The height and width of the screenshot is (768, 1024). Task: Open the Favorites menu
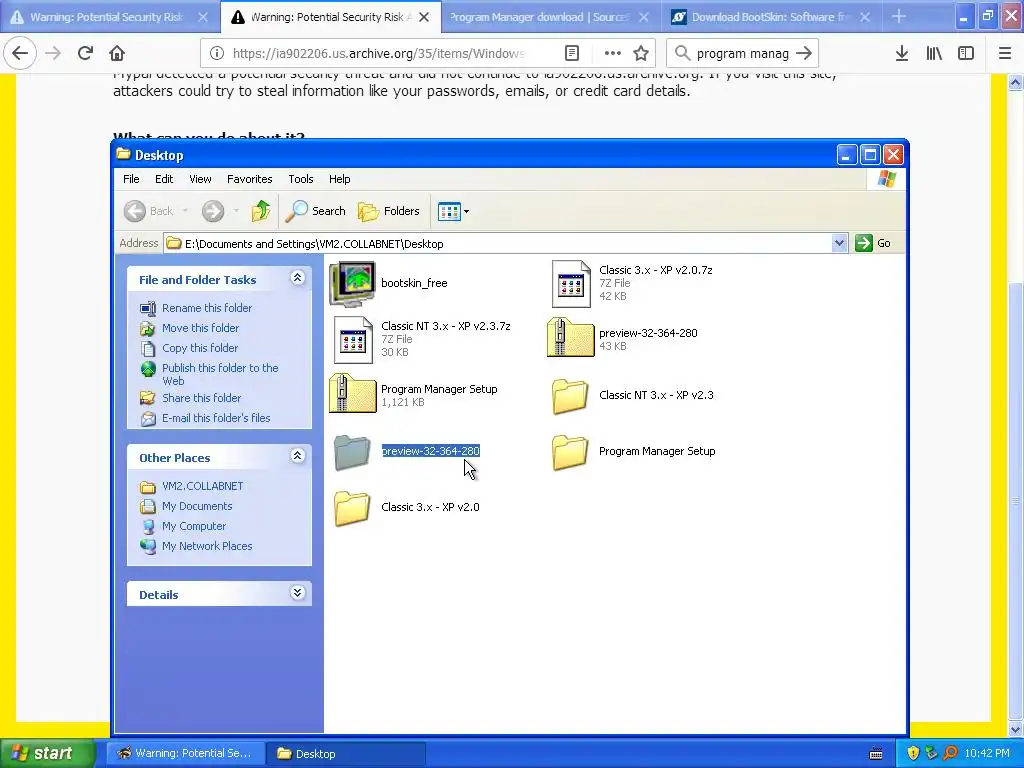click(x=249, y=179)
